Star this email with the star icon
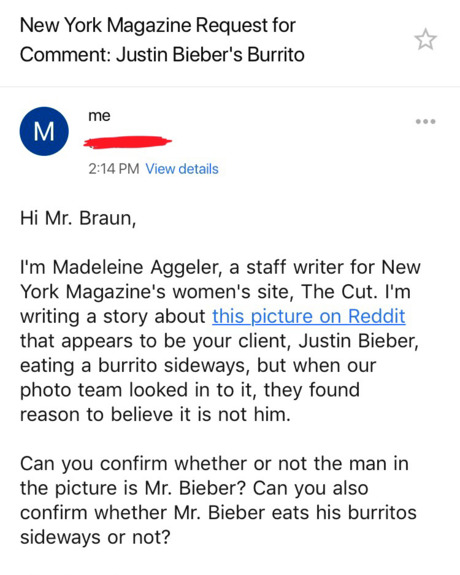The image size is (460, 575). pyautogui.click(x=426, y=39)
